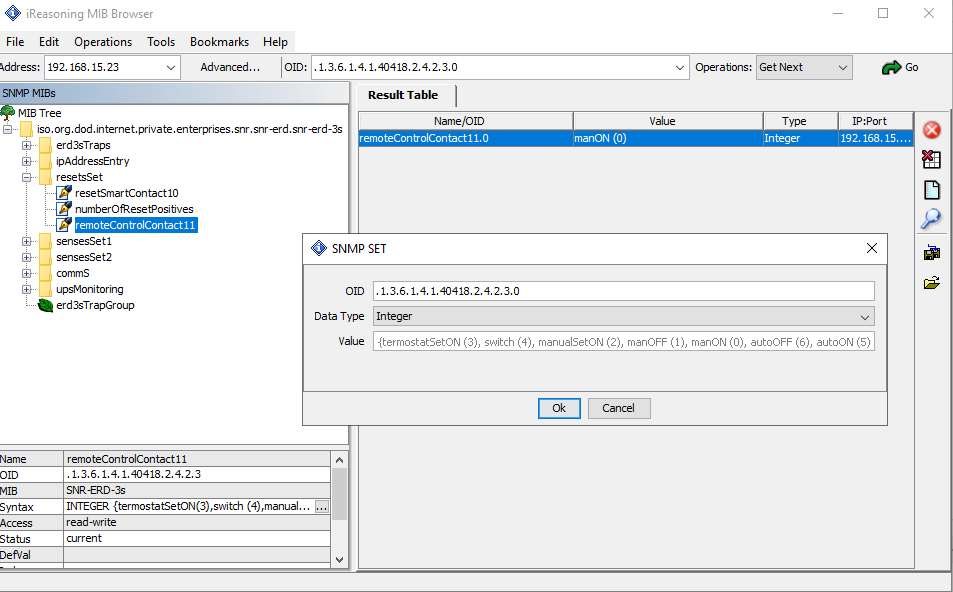Click the magnifier find icon in right toolbar
Screen dimensions: 953x592
click(931, 219)
